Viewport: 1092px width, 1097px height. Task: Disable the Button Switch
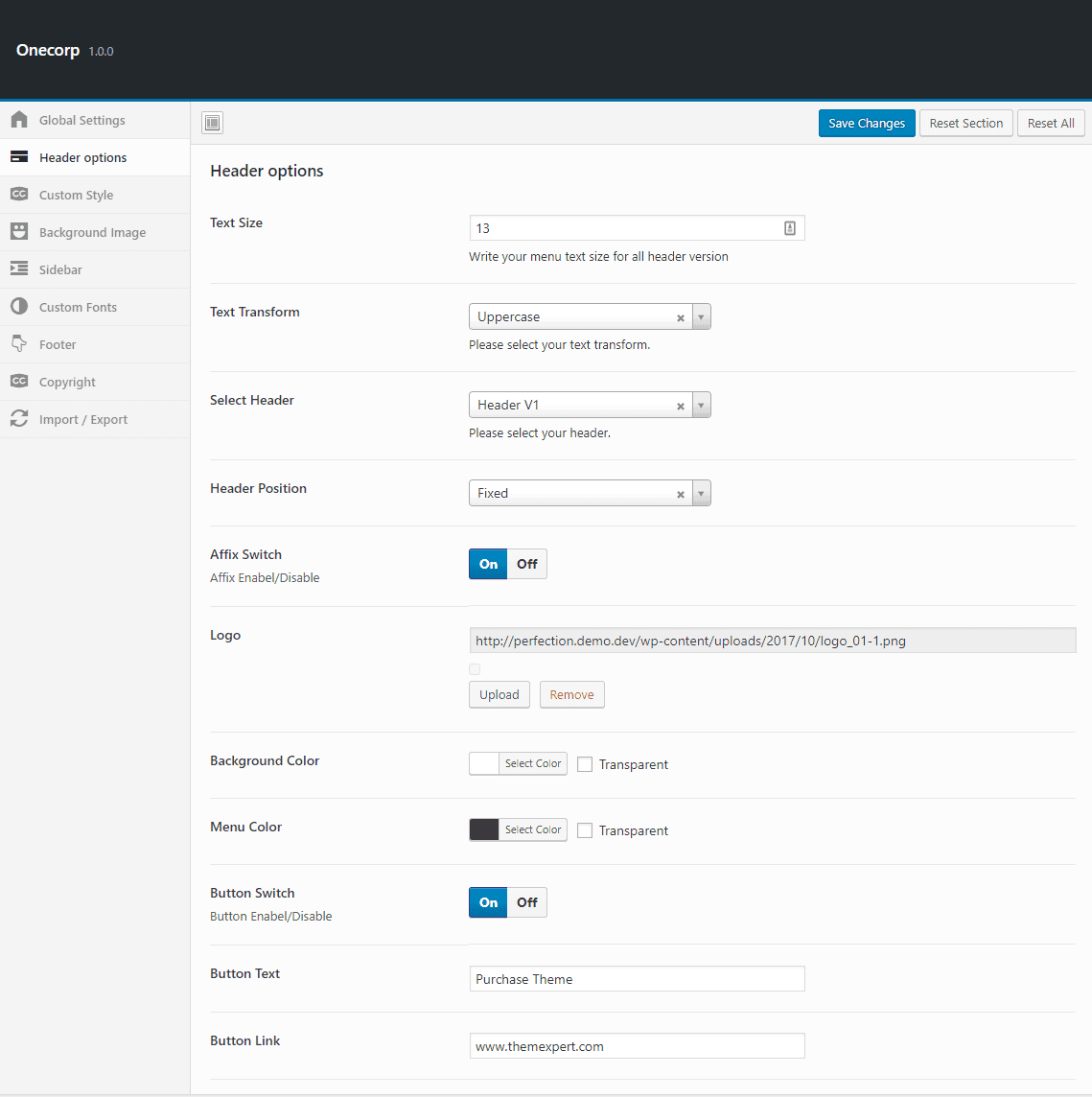526,902
